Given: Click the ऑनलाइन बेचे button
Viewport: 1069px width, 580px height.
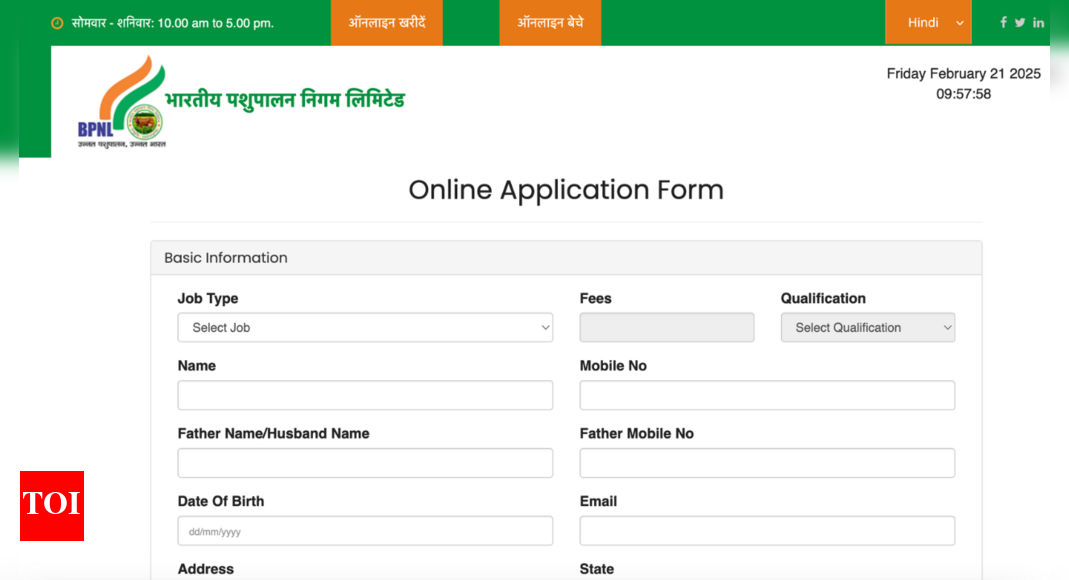Looking at the screenshot, I should [550, 21].
